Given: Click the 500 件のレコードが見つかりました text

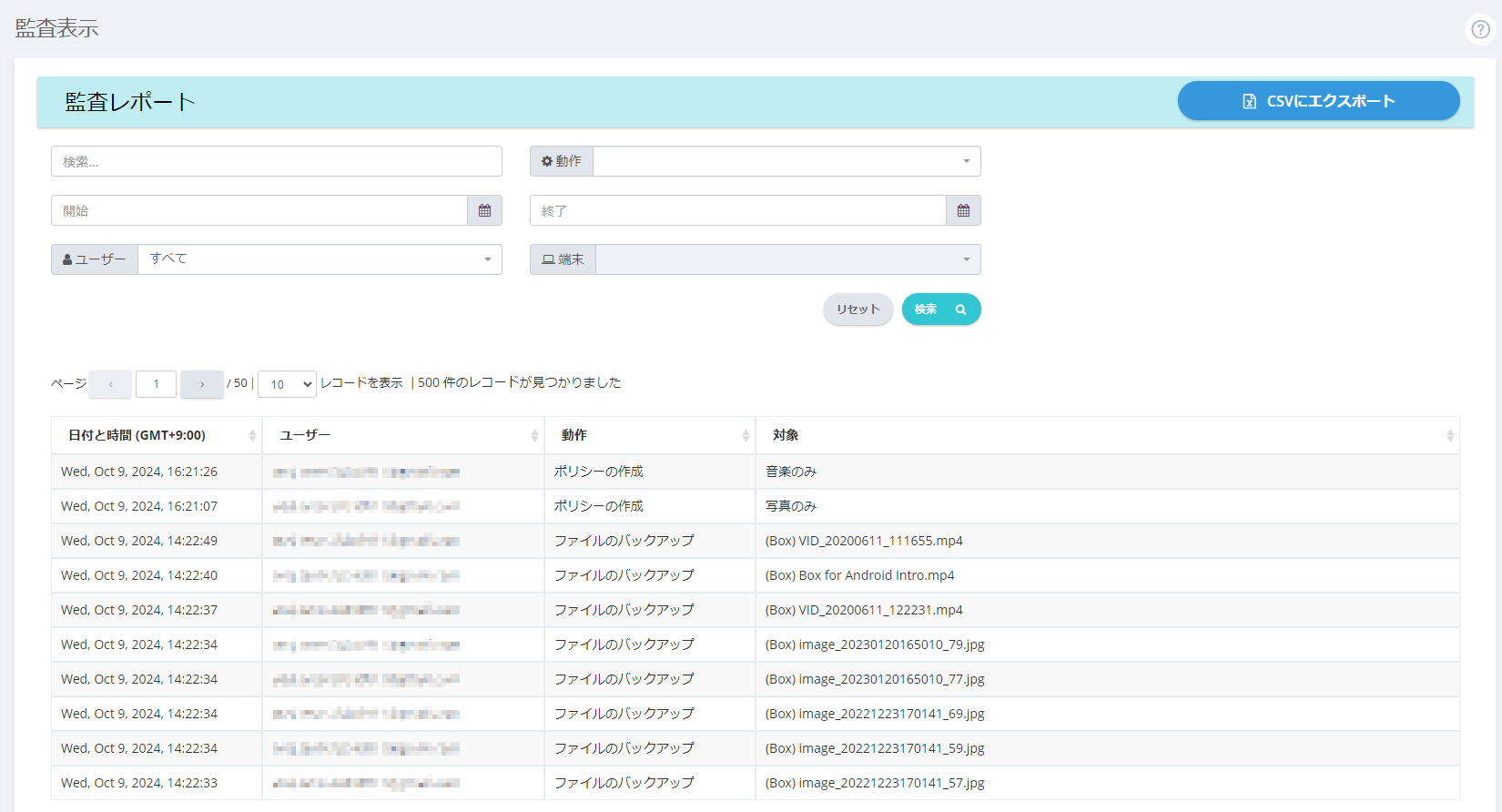Looking at the screenshot, I should (x=519, y=383).
